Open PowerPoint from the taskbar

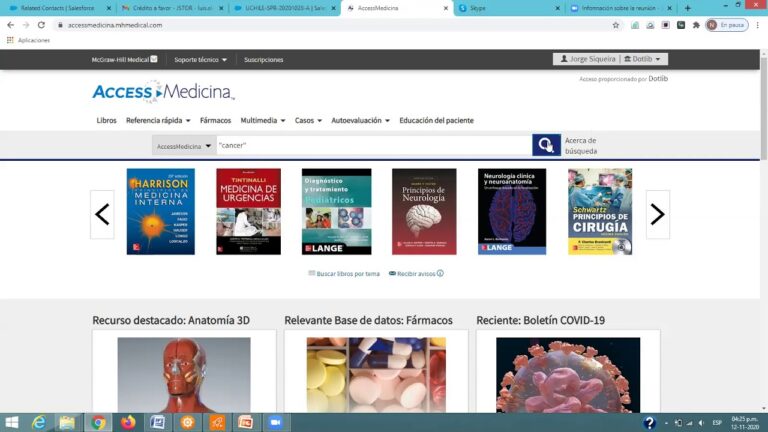coord(246,422)
